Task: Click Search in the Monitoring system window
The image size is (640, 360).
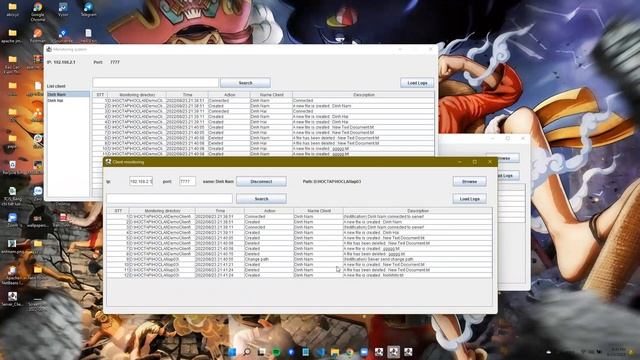Action: pyautogui.click(x=245, y=83)
